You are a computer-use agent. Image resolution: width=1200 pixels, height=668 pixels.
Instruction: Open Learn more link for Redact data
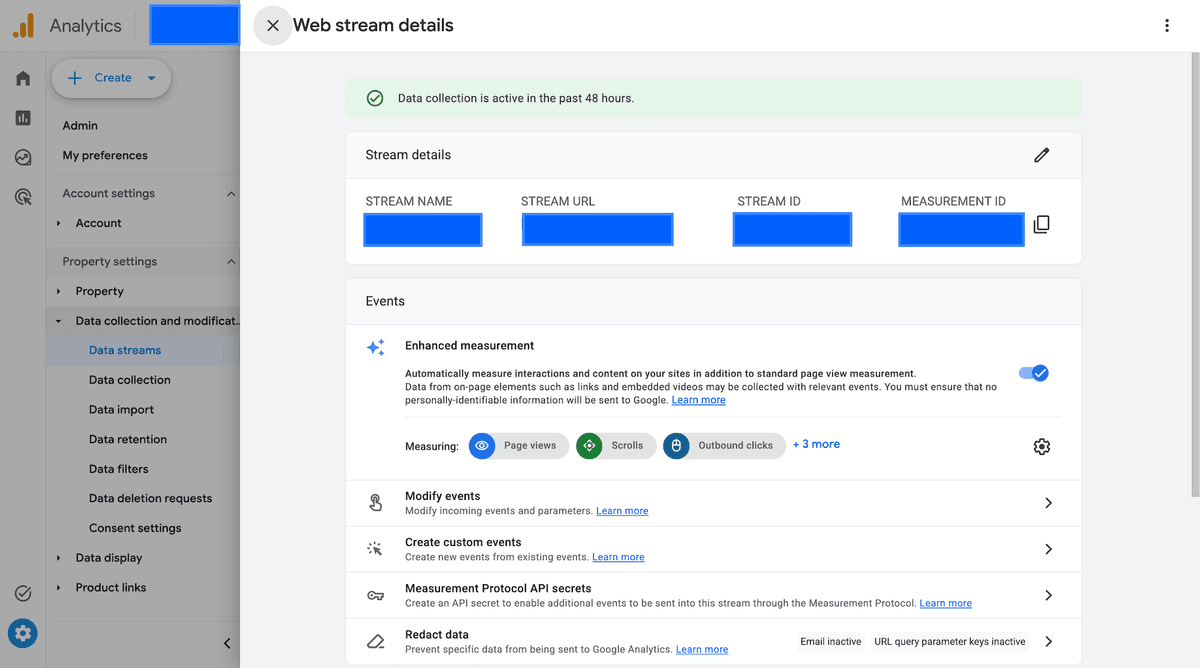pyautogui.click(x=702, y=649)
